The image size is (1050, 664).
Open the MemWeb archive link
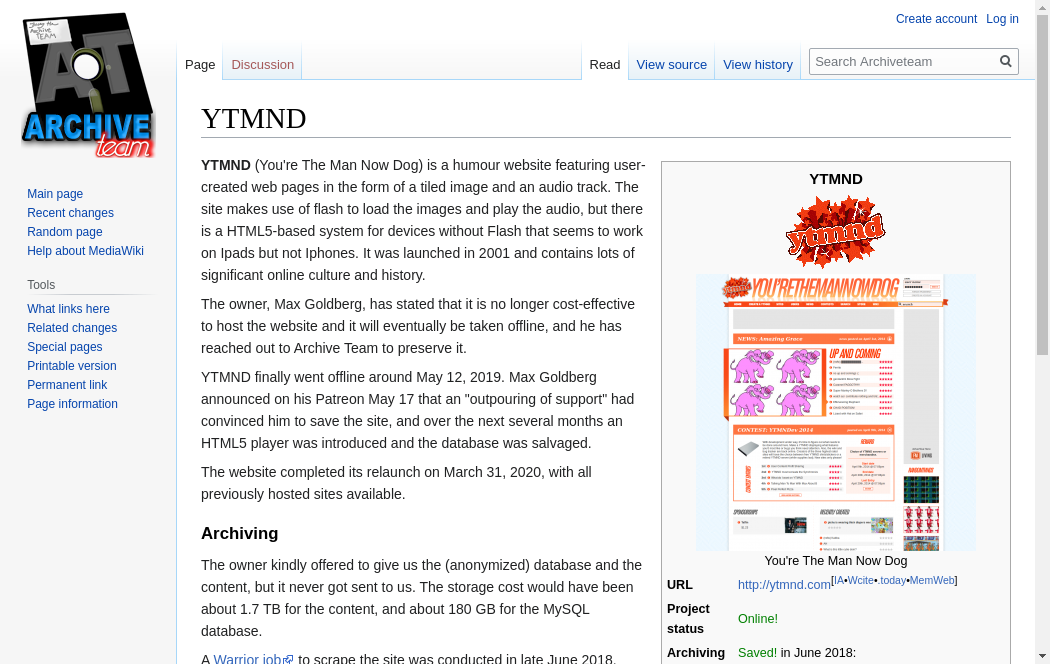tap(931, 580)
